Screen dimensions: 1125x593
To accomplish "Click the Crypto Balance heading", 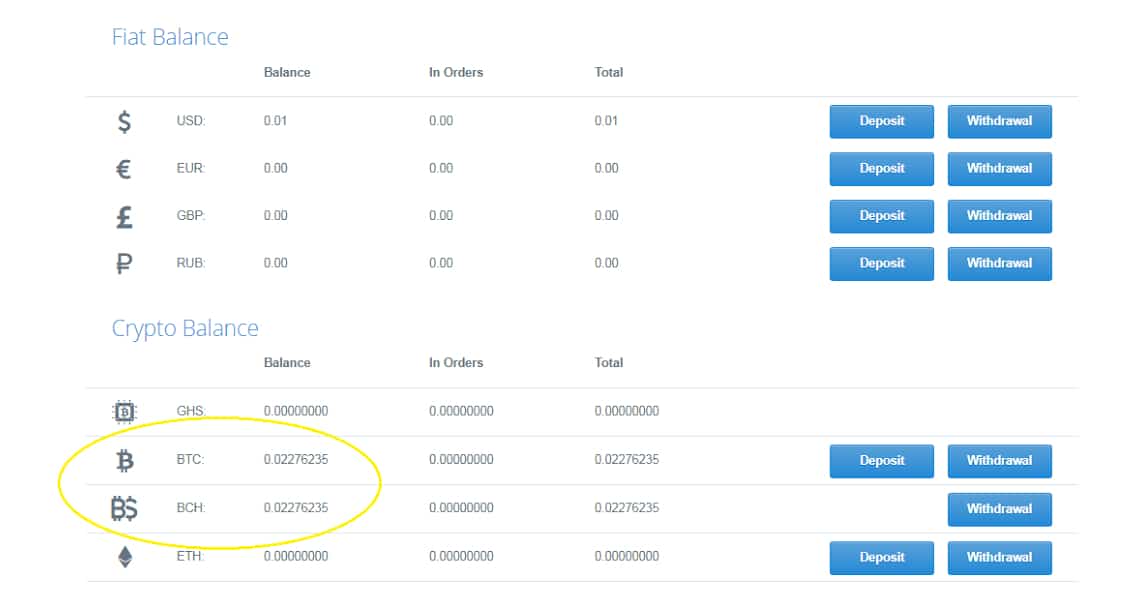I will click(x=185, y=328).
